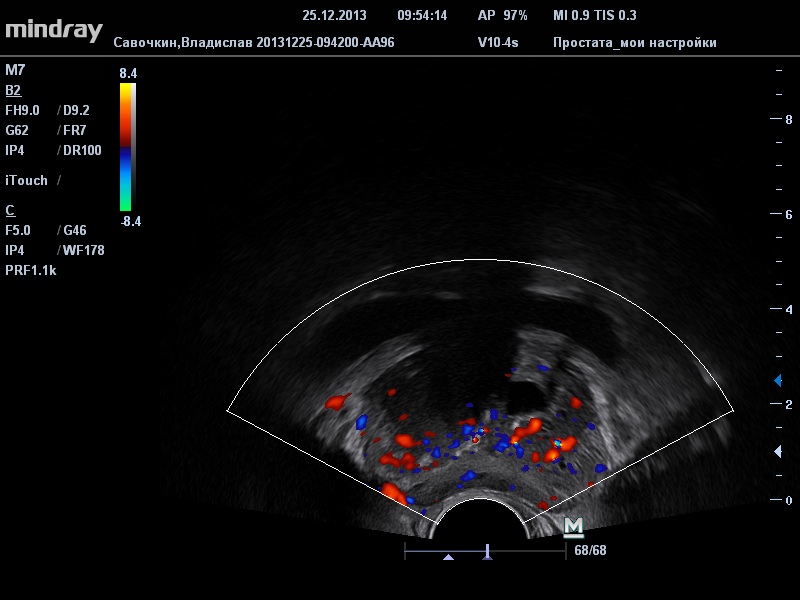Click the PRF1.1k value
800x600 pixels.
click(31, 270)
